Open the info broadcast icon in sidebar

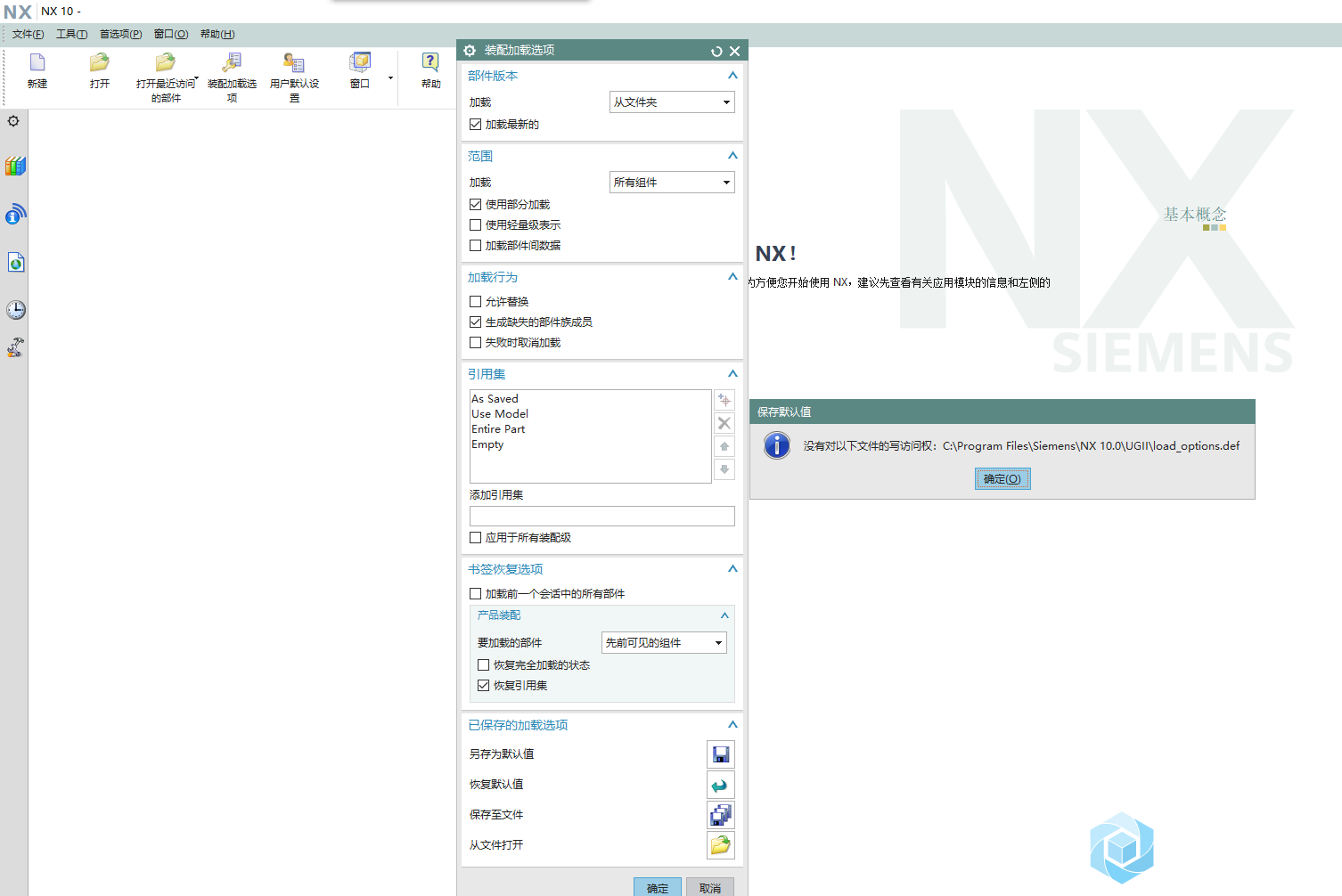tap(15, 214)
